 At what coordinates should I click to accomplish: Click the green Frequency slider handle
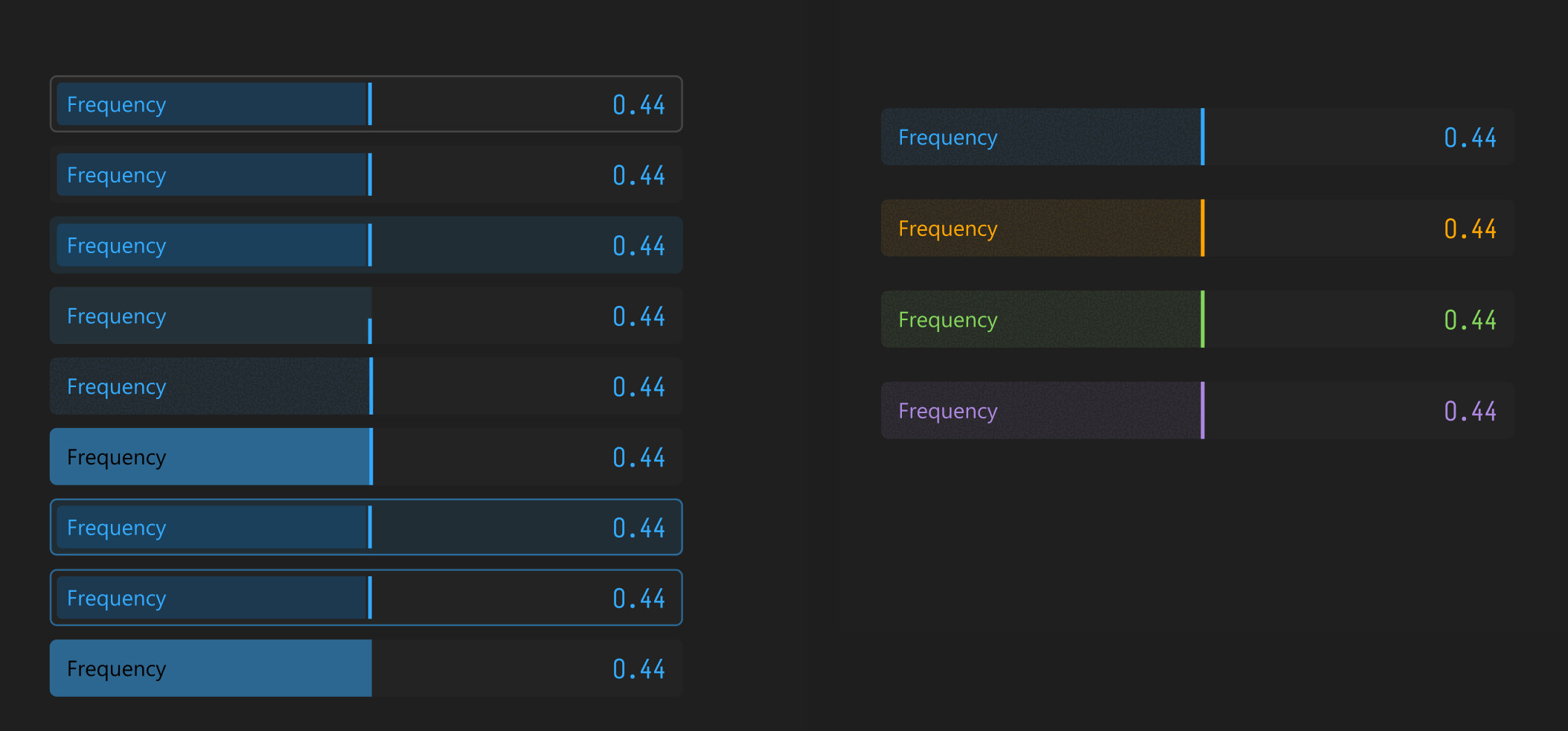1202,319
